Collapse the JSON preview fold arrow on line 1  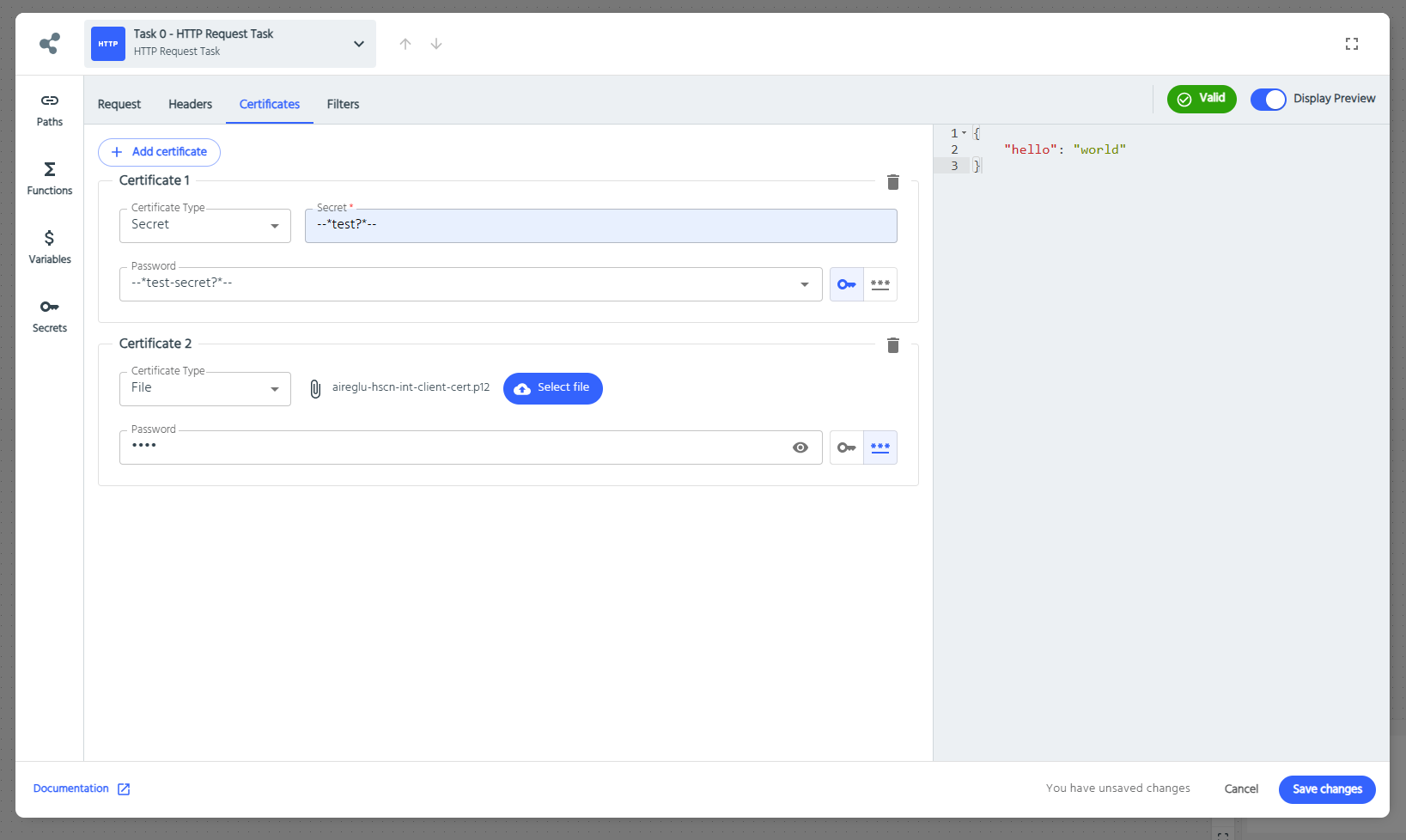tap(965, 133)
